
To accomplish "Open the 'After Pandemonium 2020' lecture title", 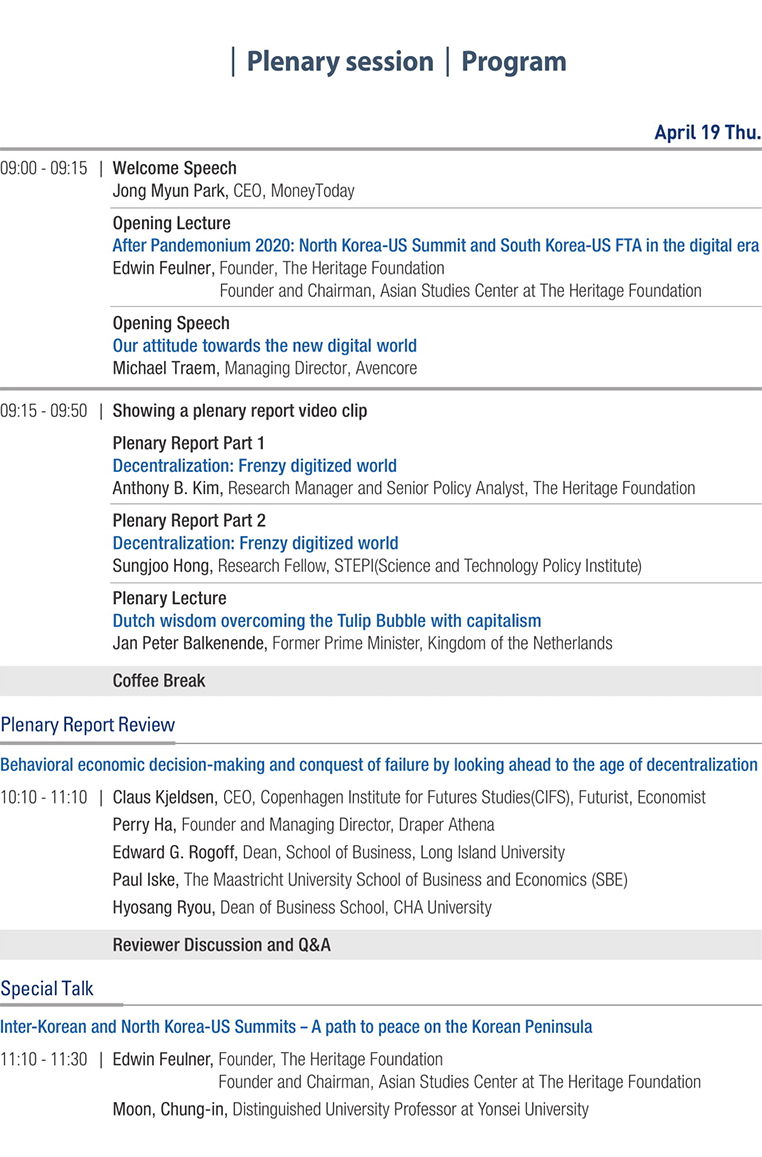I will pyautogui.click(x=435, y=246).
